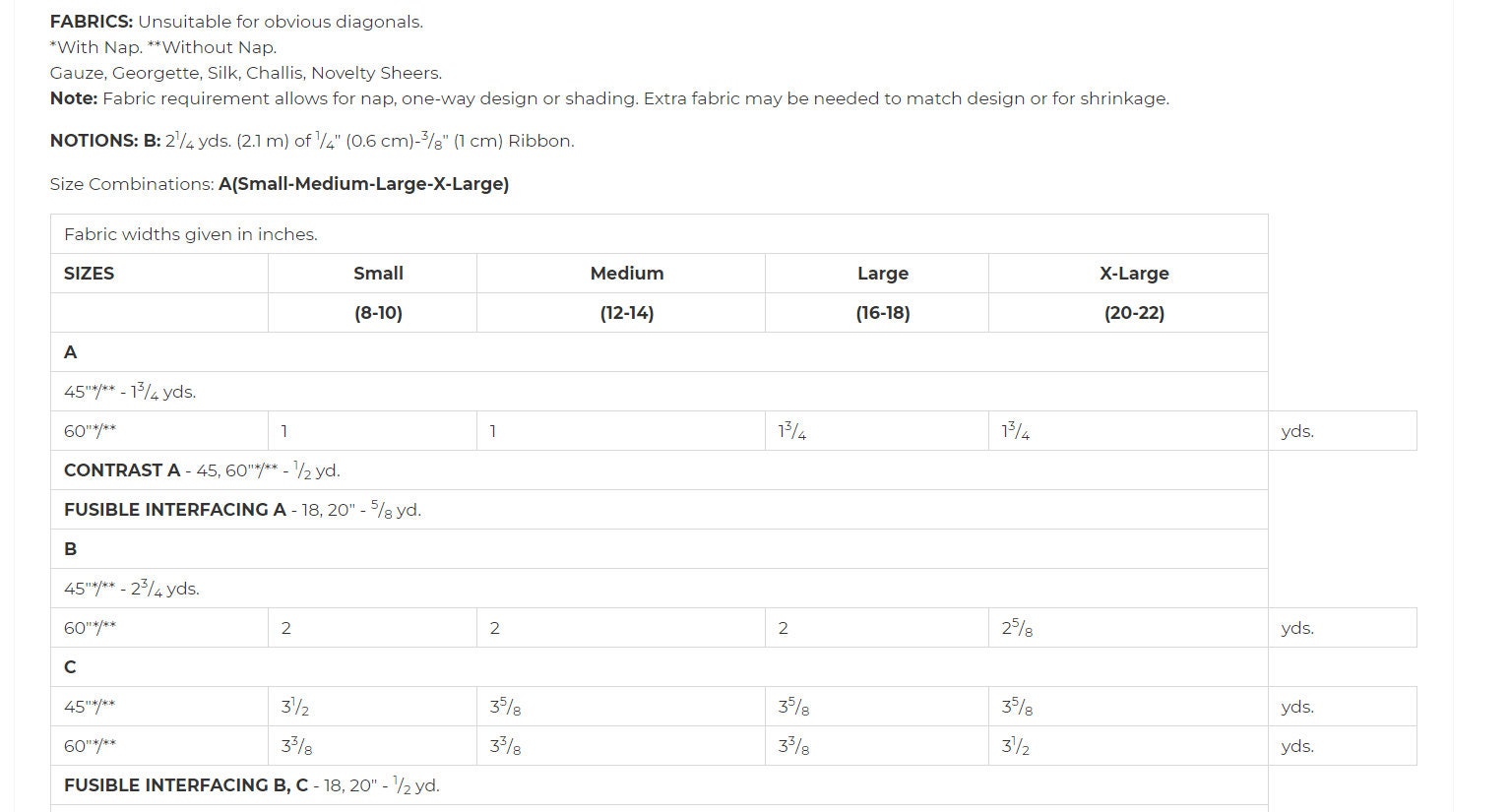
Task: Click the CONTRAST A yardage row
Action: point(660,470)
